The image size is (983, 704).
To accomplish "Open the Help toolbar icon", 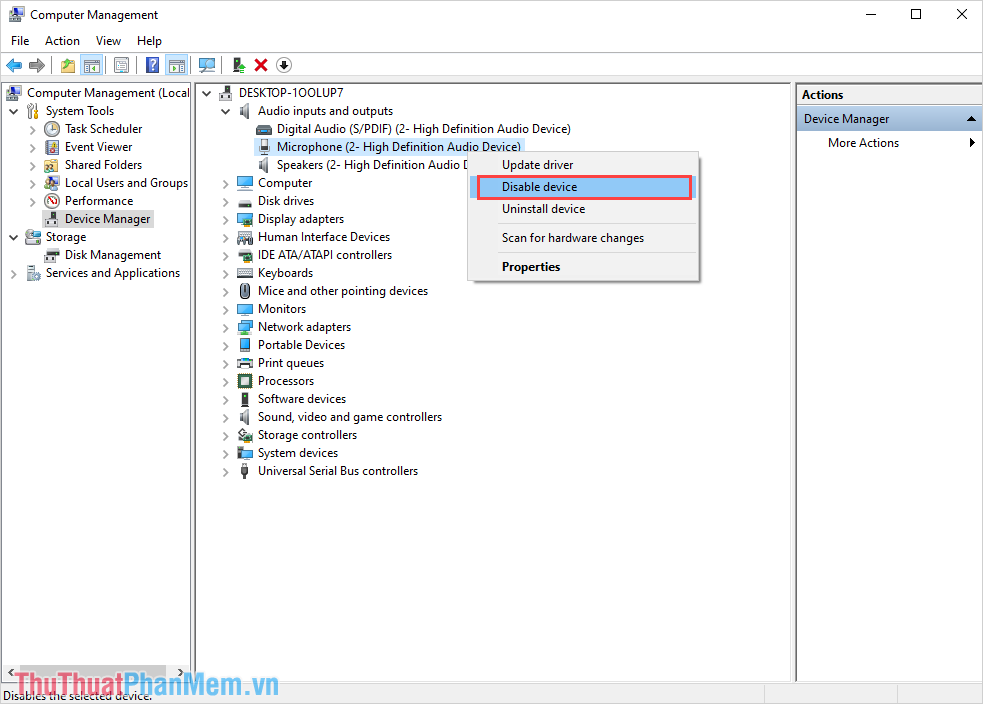I will [152, 65].
